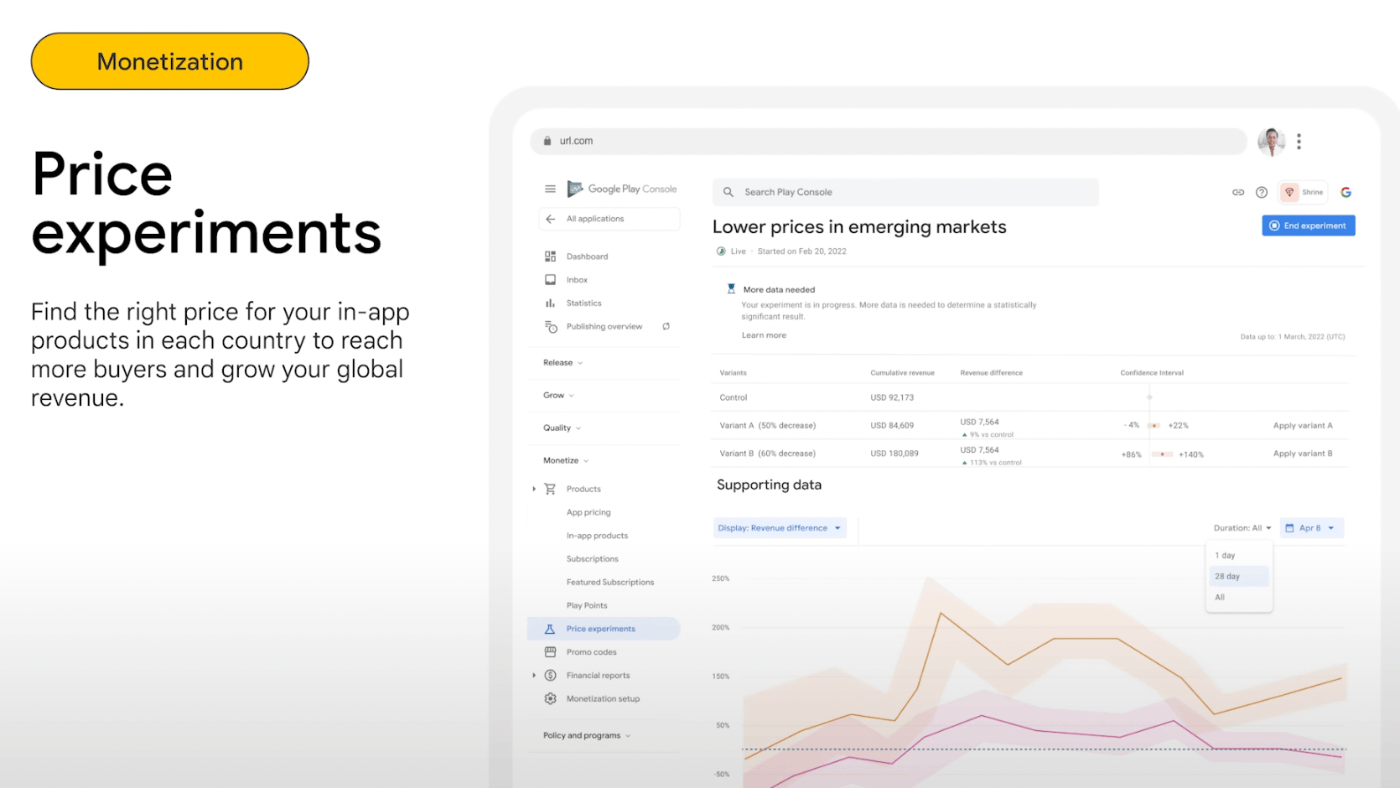Open Inbox in the sidebar
1400x788 pixels.
tap(577, 280)
